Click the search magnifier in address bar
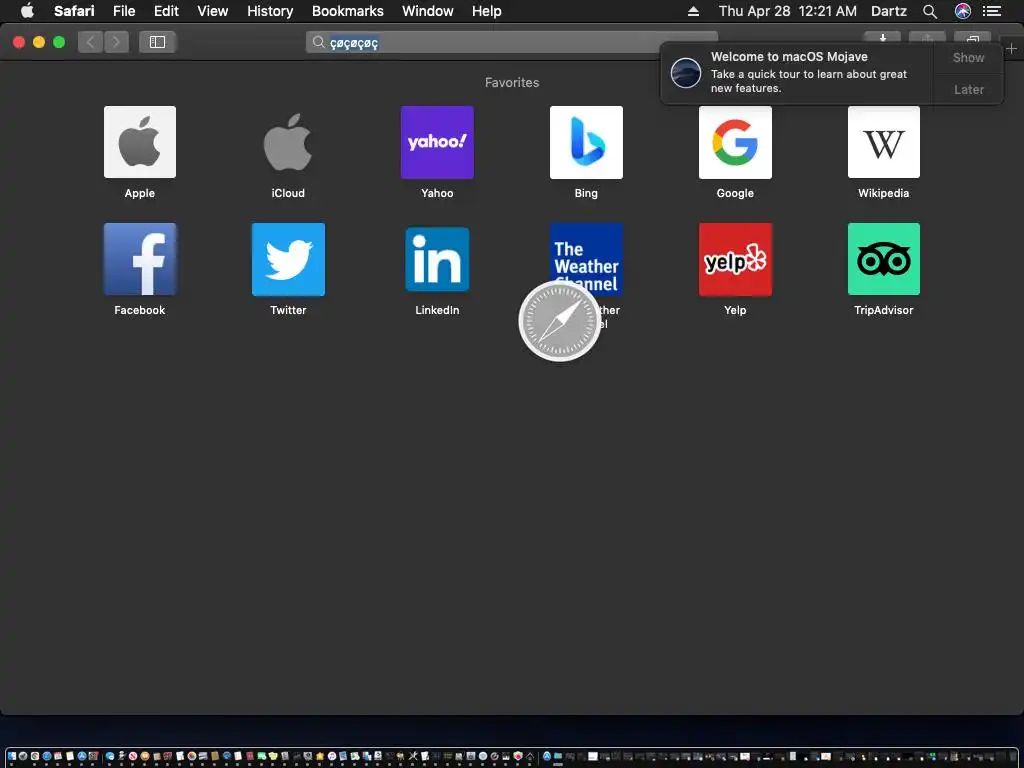This screenshot has height=768, width=1024. (x=318, y=42)
